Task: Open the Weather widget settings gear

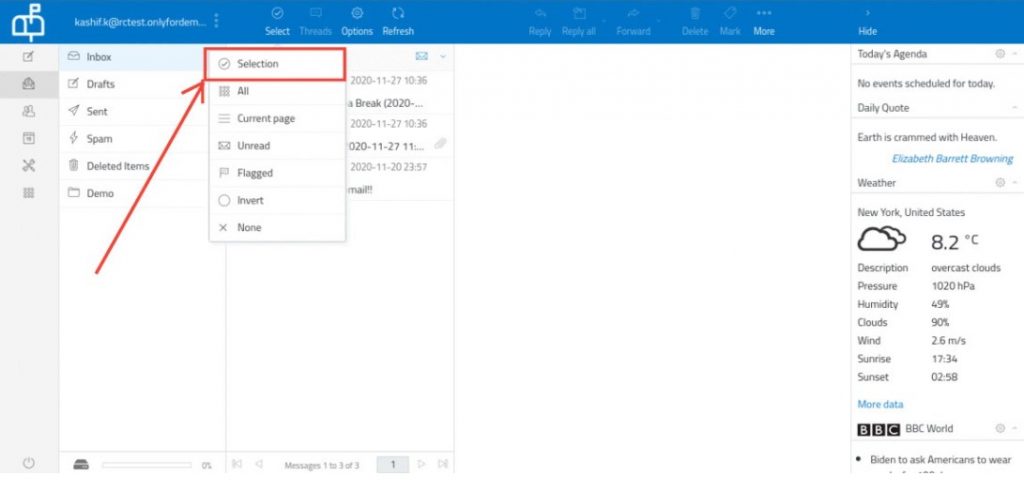Action: (x=999, y=183)
